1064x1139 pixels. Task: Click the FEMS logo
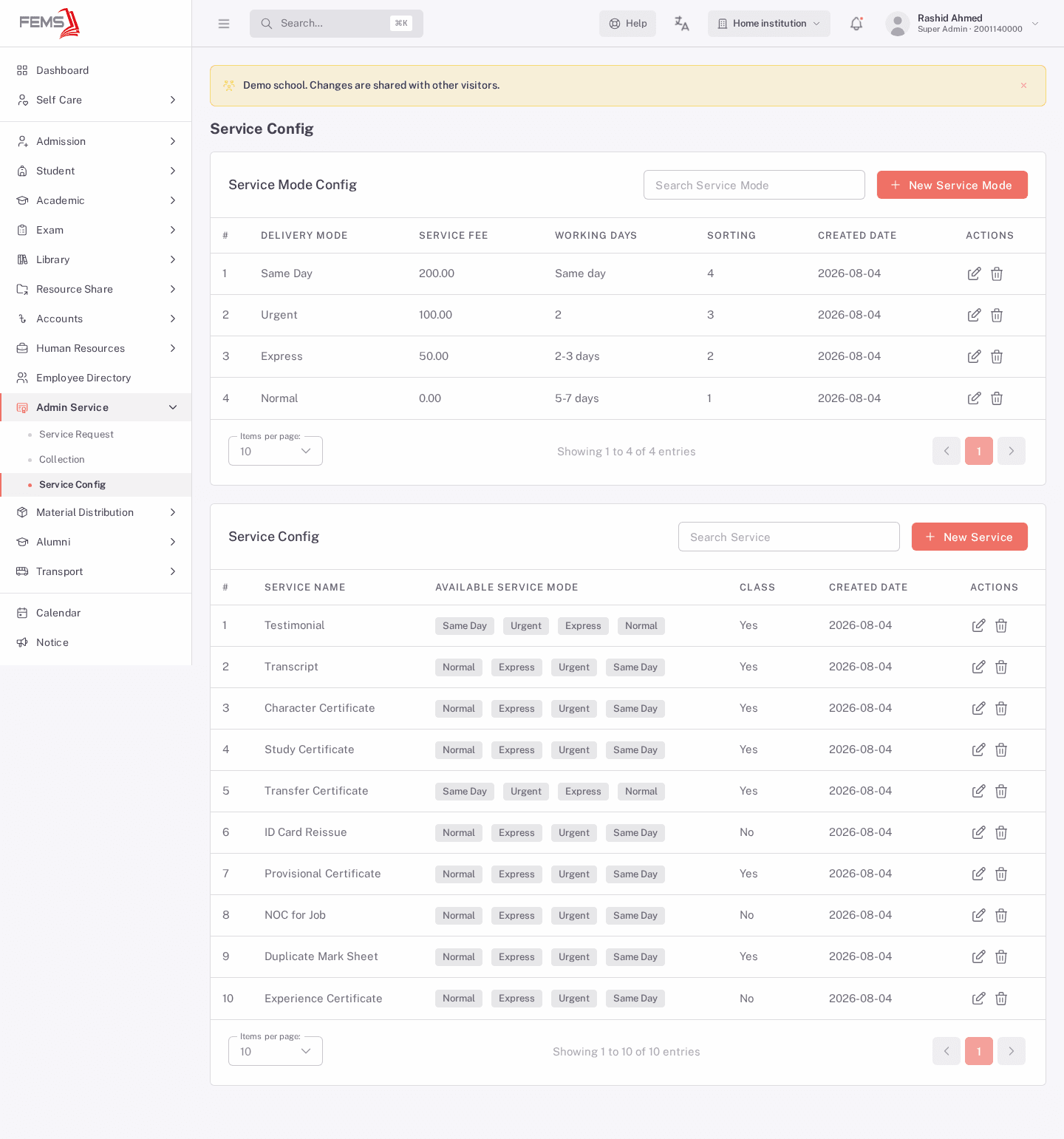click(x=50, y=23)
